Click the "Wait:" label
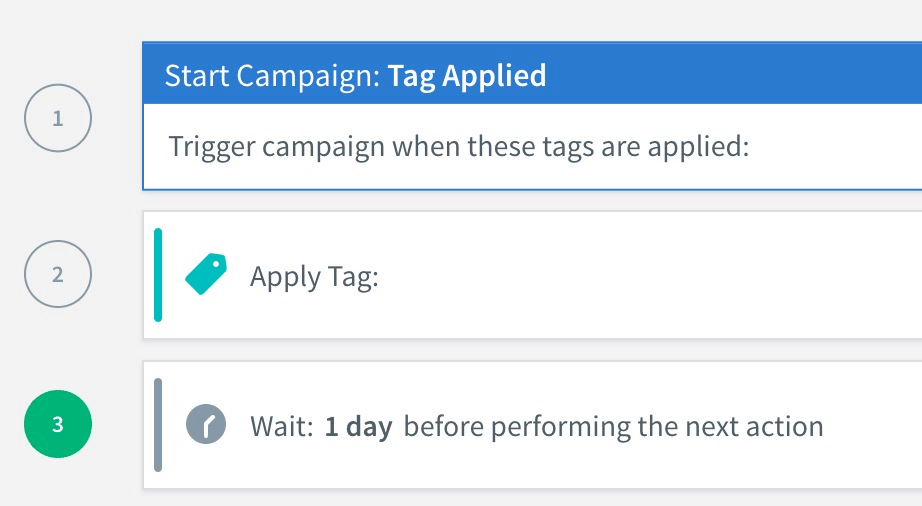 click(282, 427)
